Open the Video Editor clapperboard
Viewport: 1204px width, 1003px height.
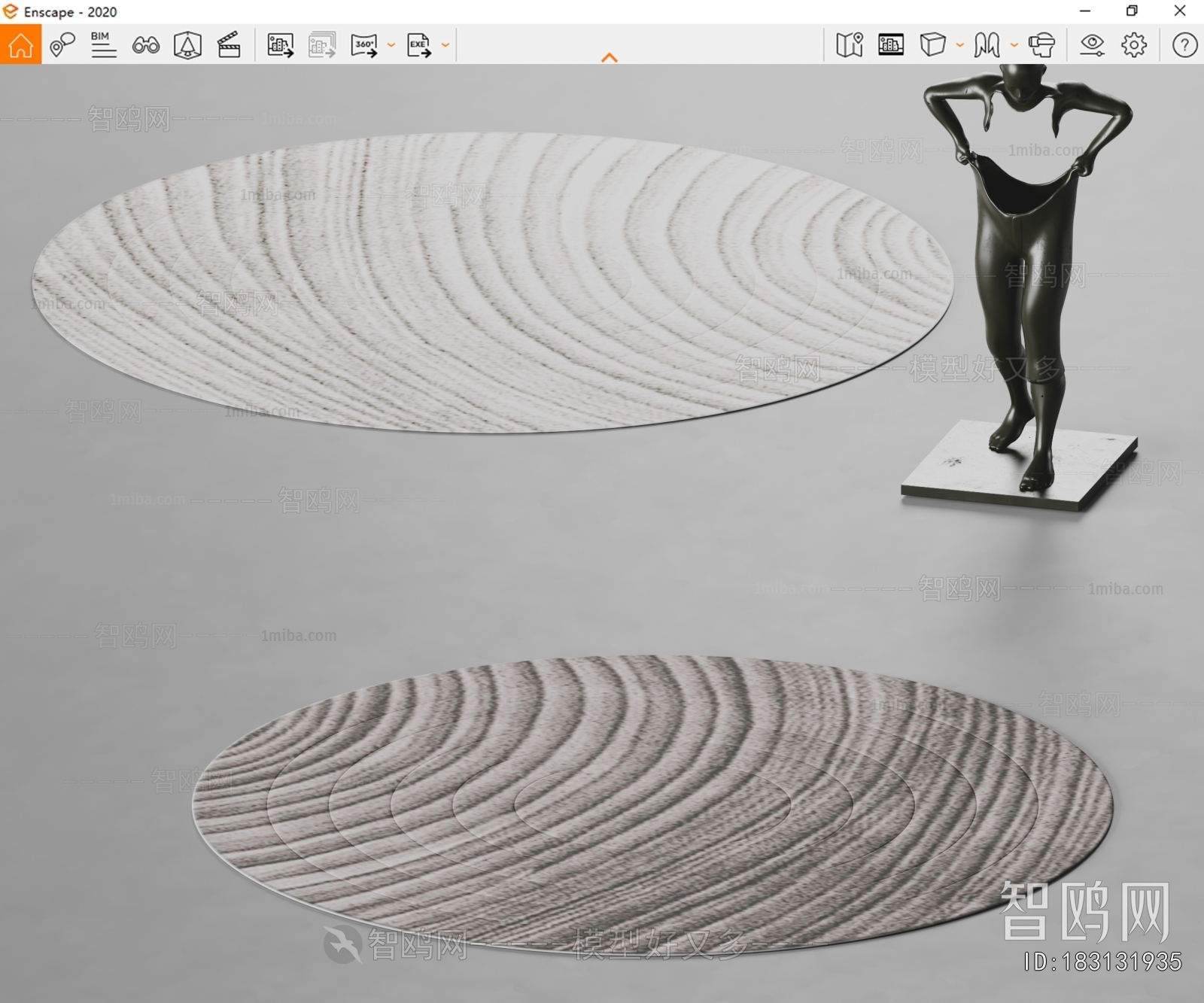229,45
